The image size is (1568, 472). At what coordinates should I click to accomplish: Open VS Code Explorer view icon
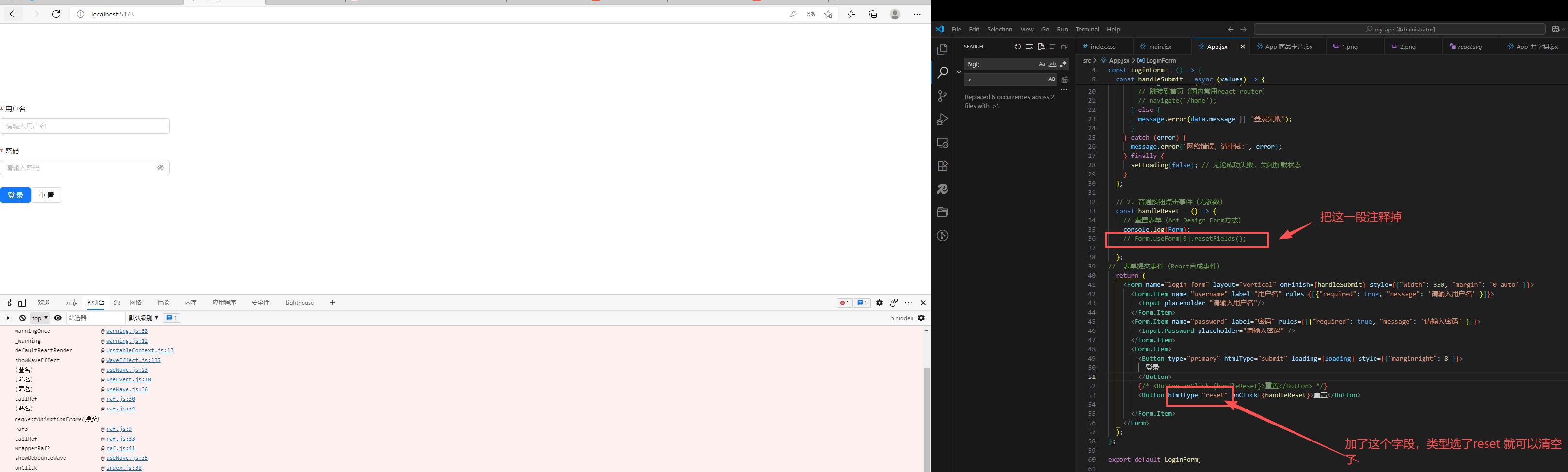[942, 49]
